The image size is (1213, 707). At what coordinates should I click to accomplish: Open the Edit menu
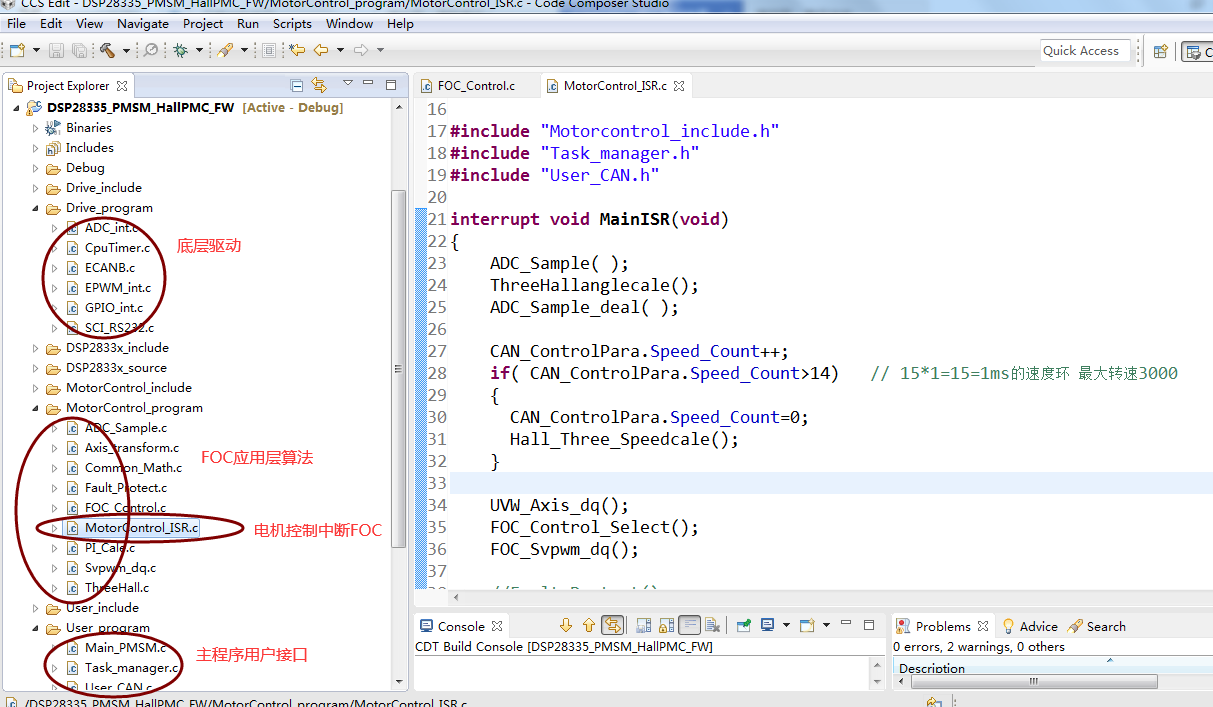click(x=51, y=23)
